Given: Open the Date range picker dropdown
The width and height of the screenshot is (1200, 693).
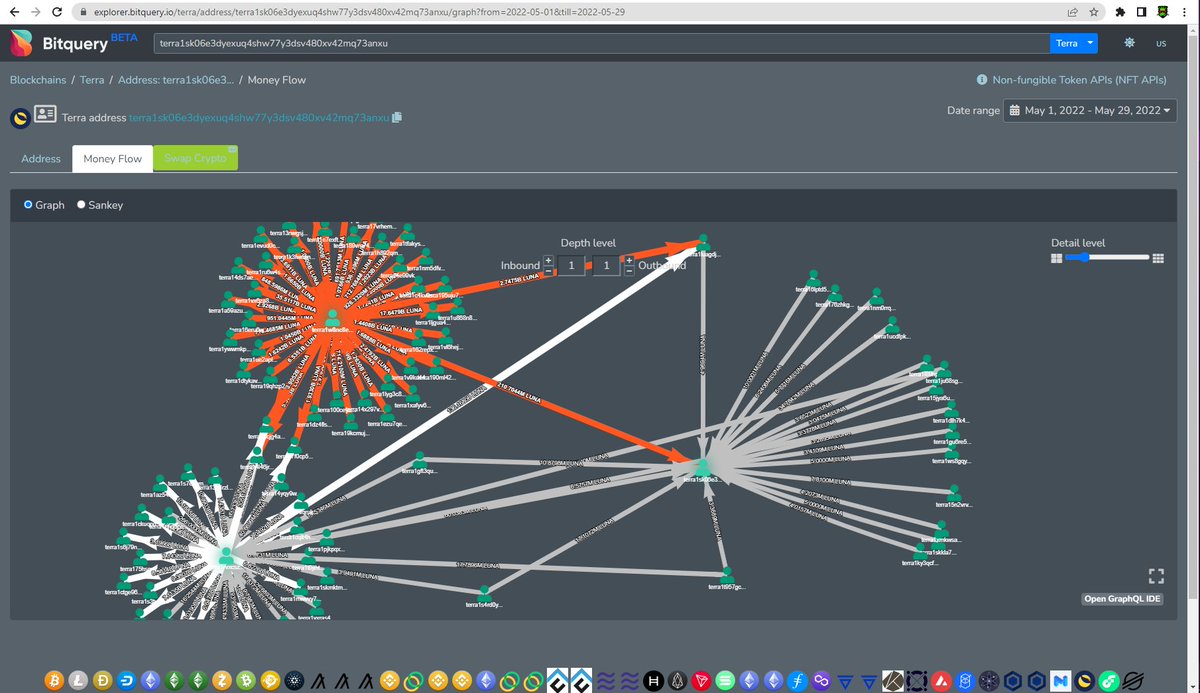Looking at the screenshot, I should point(1089,110).
